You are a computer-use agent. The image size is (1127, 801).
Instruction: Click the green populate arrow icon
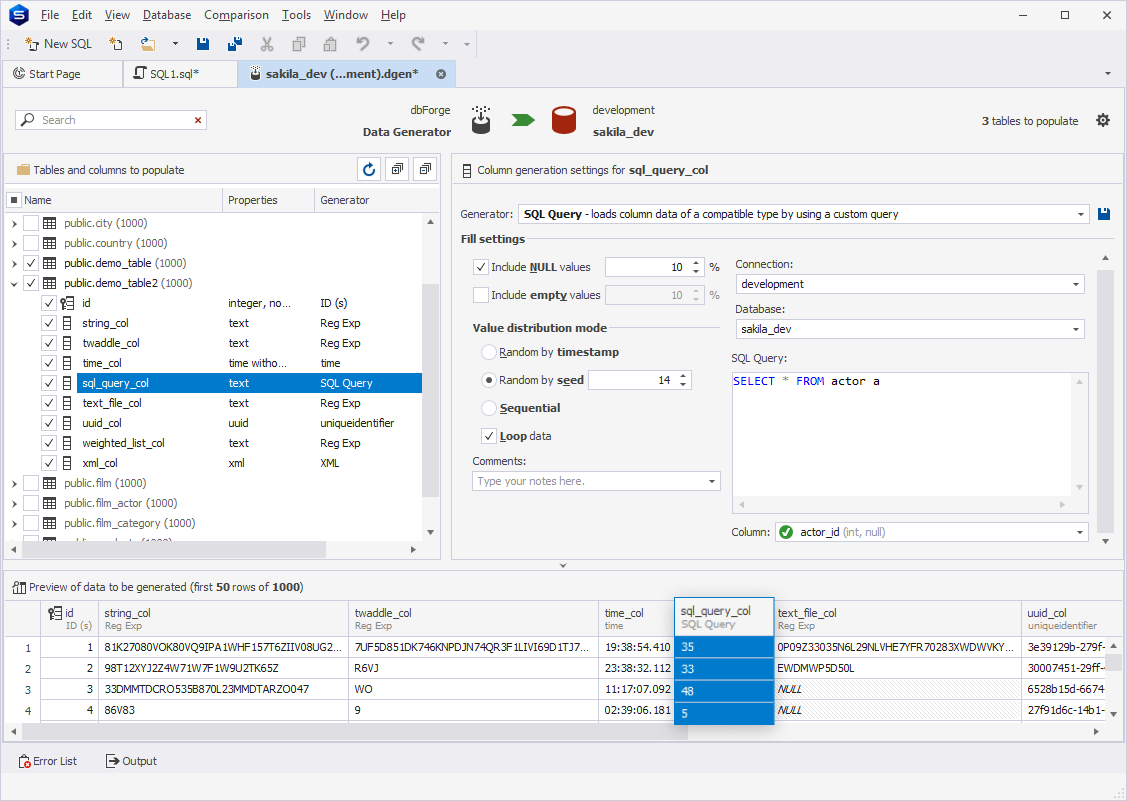523,119
